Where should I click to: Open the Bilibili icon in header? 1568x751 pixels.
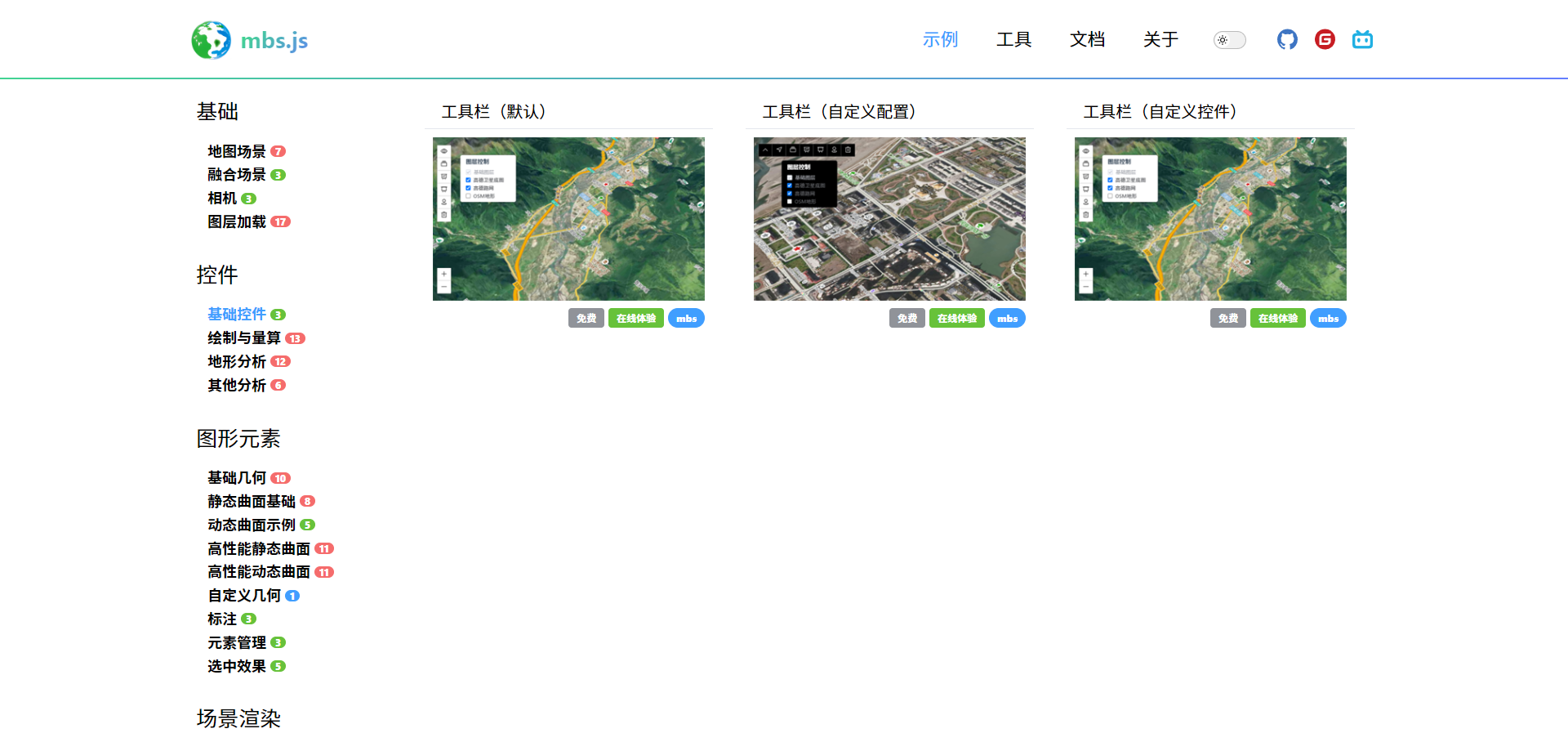1362,39
